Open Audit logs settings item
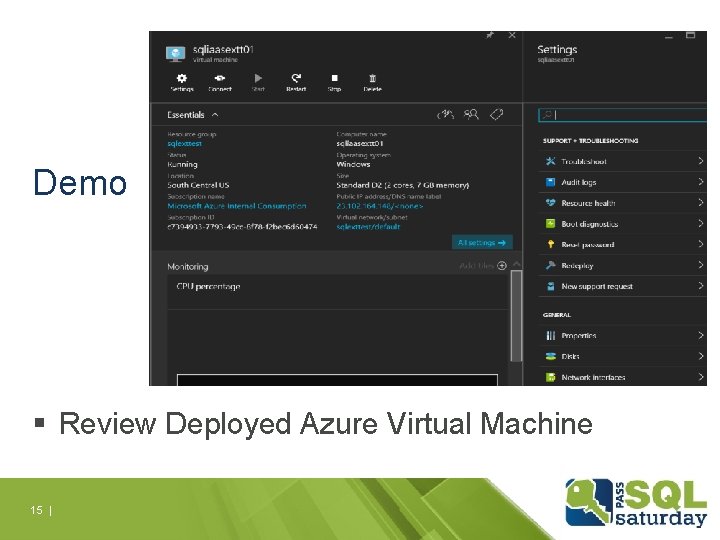This screenshot has width=720, height=540. 622,182
